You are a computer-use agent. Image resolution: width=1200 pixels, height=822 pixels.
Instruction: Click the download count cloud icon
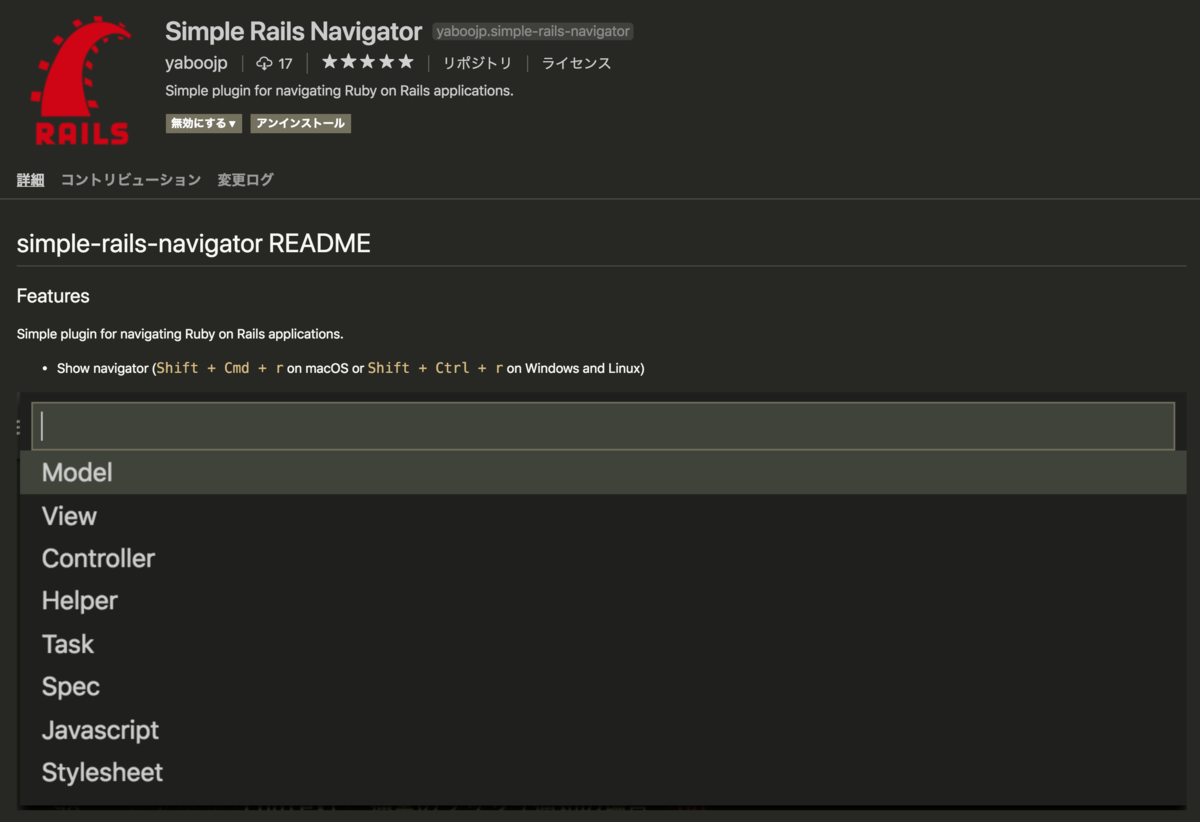[x=264, y=63]
